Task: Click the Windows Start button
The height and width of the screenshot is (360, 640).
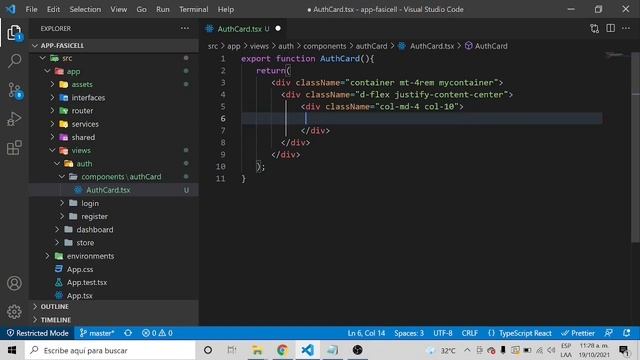Action: tap(12, 350)
